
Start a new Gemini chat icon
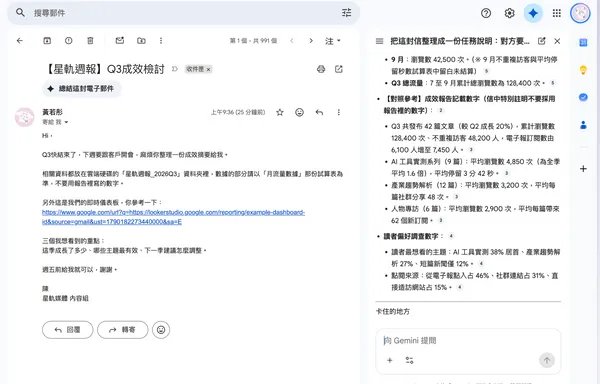click(x=541, y=41)
